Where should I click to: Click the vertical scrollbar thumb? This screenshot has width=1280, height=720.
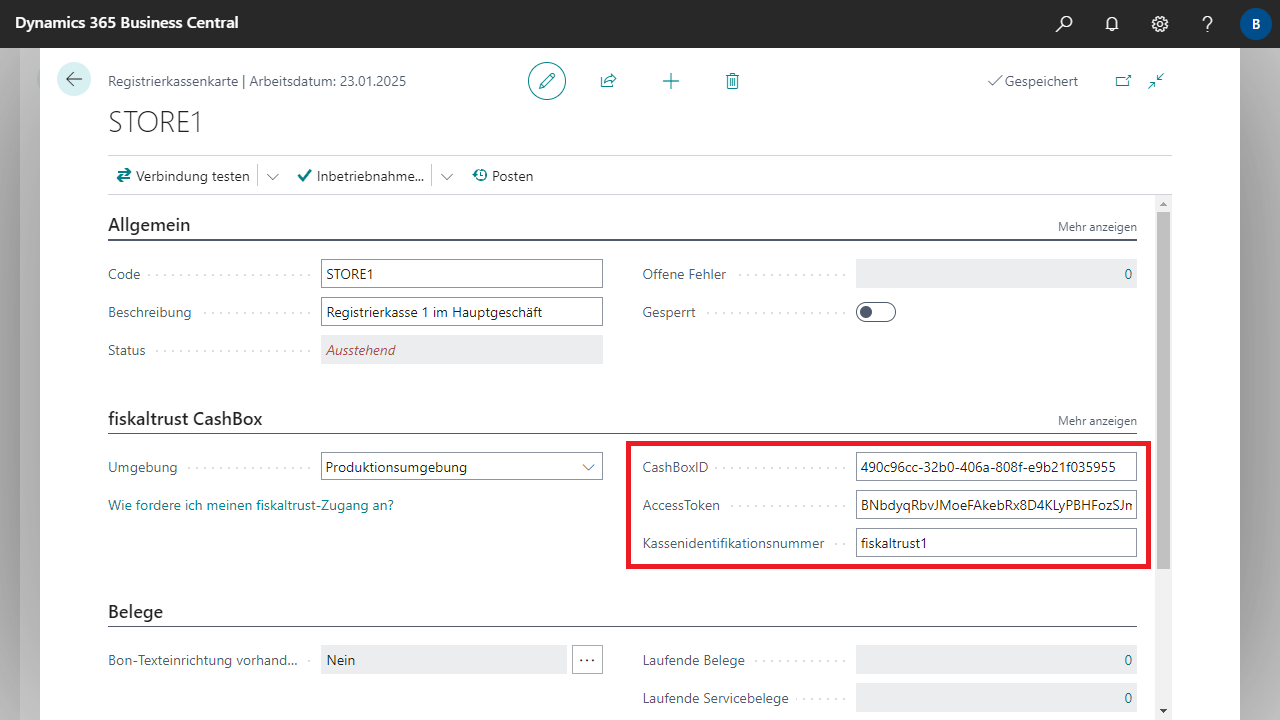(1162, 390)
